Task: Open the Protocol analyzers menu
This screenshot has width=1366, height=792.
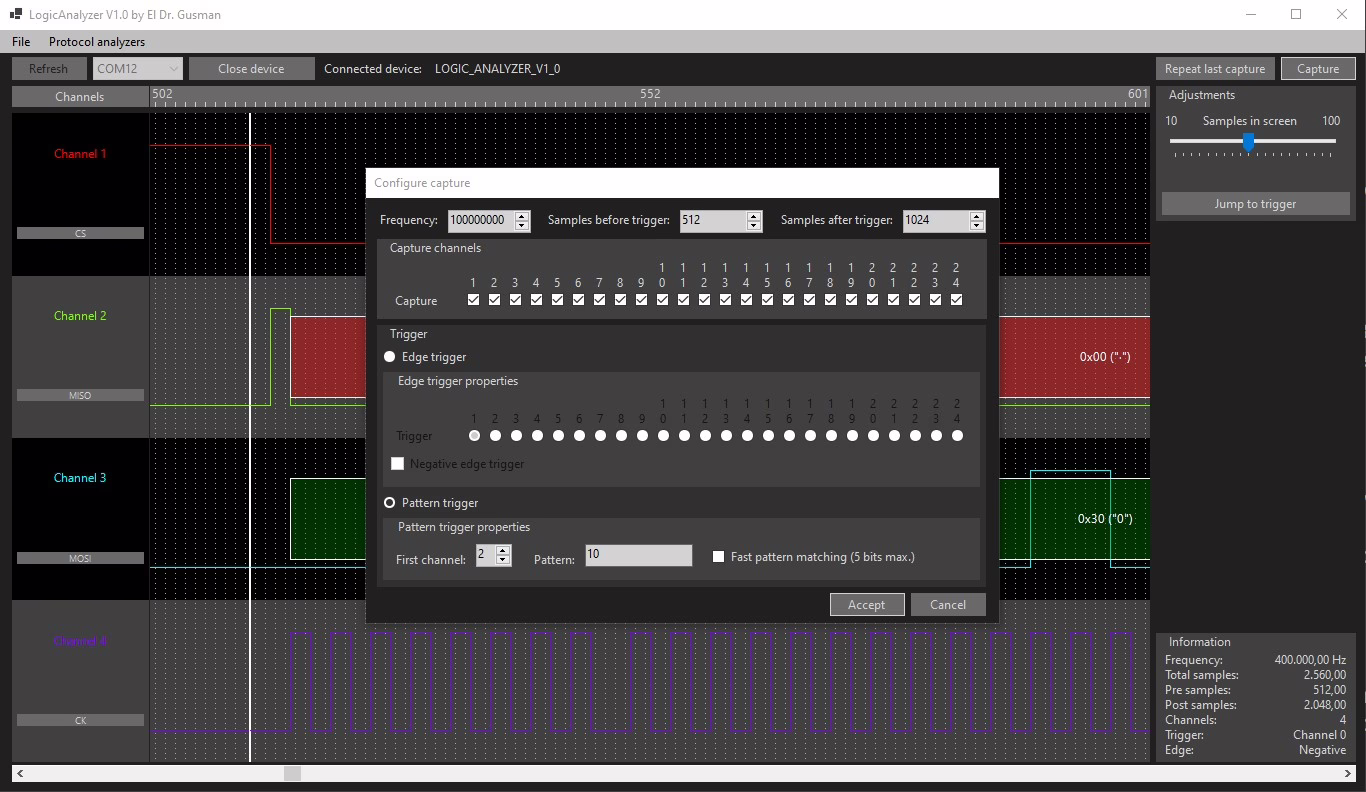Action: [97, 42]
